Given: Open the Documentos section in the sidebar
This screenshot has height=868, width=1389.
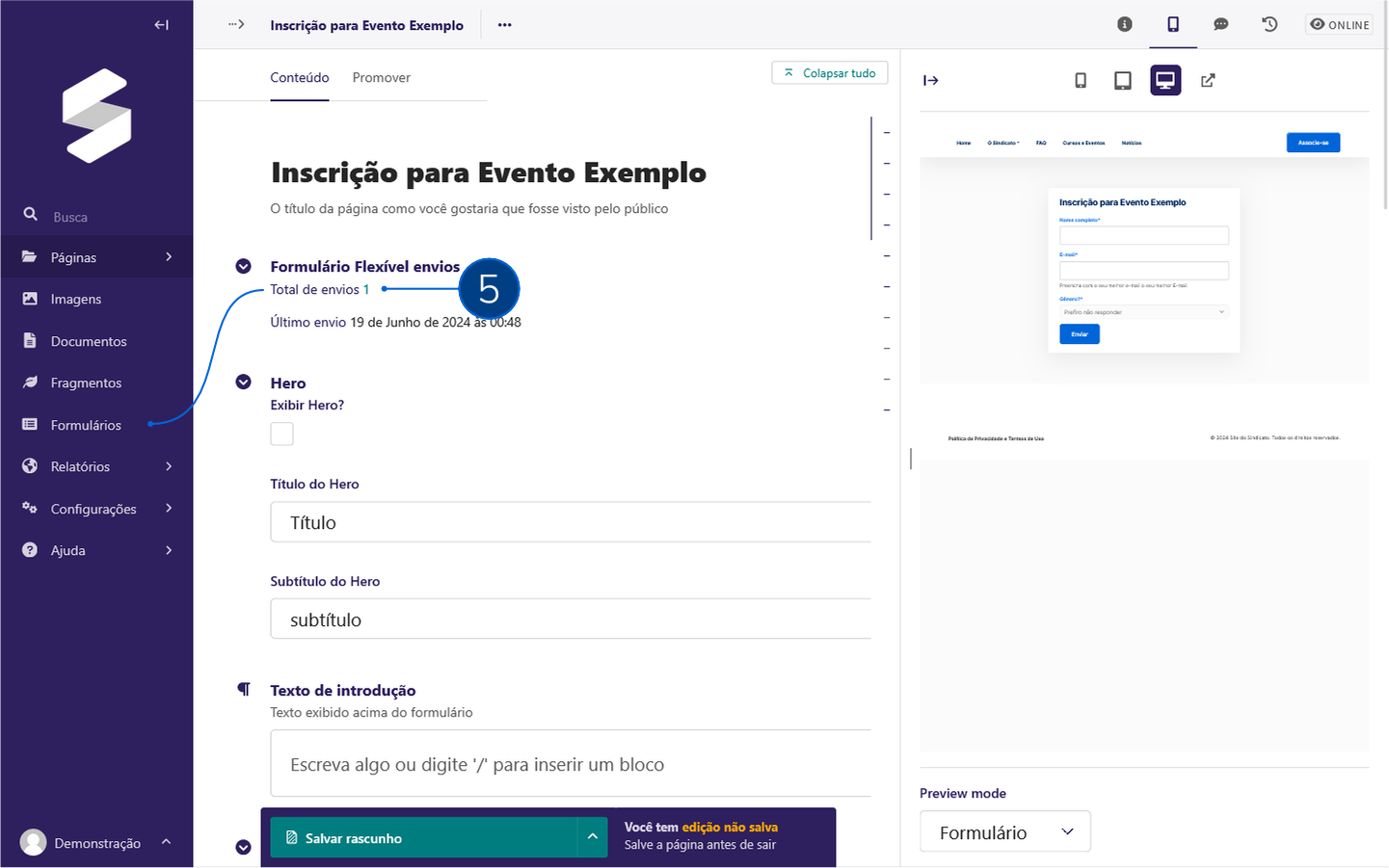Looking at the screenshot, I should coord(88,341).
